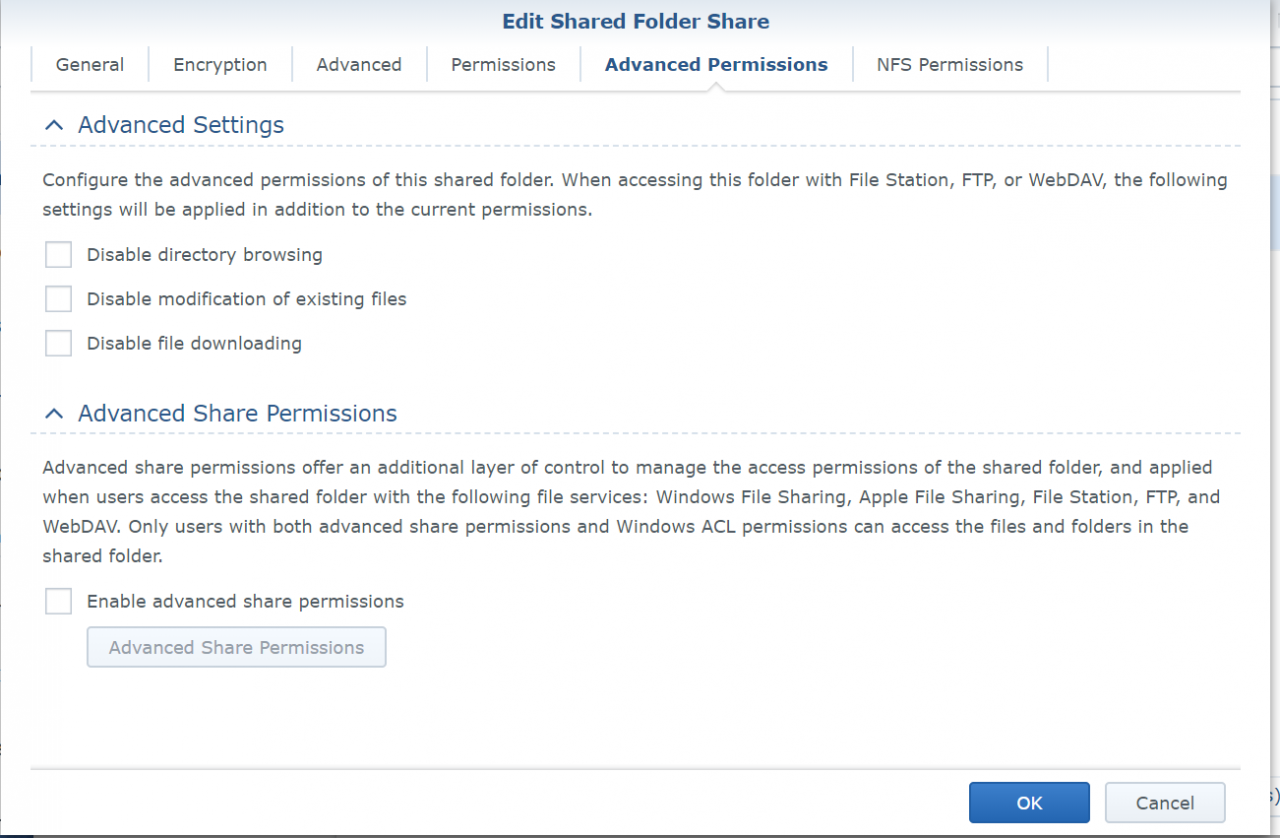Click the Advanced Settings chevron icon
This screenshot has height=838, width=1280.
(x=53, y=125)
